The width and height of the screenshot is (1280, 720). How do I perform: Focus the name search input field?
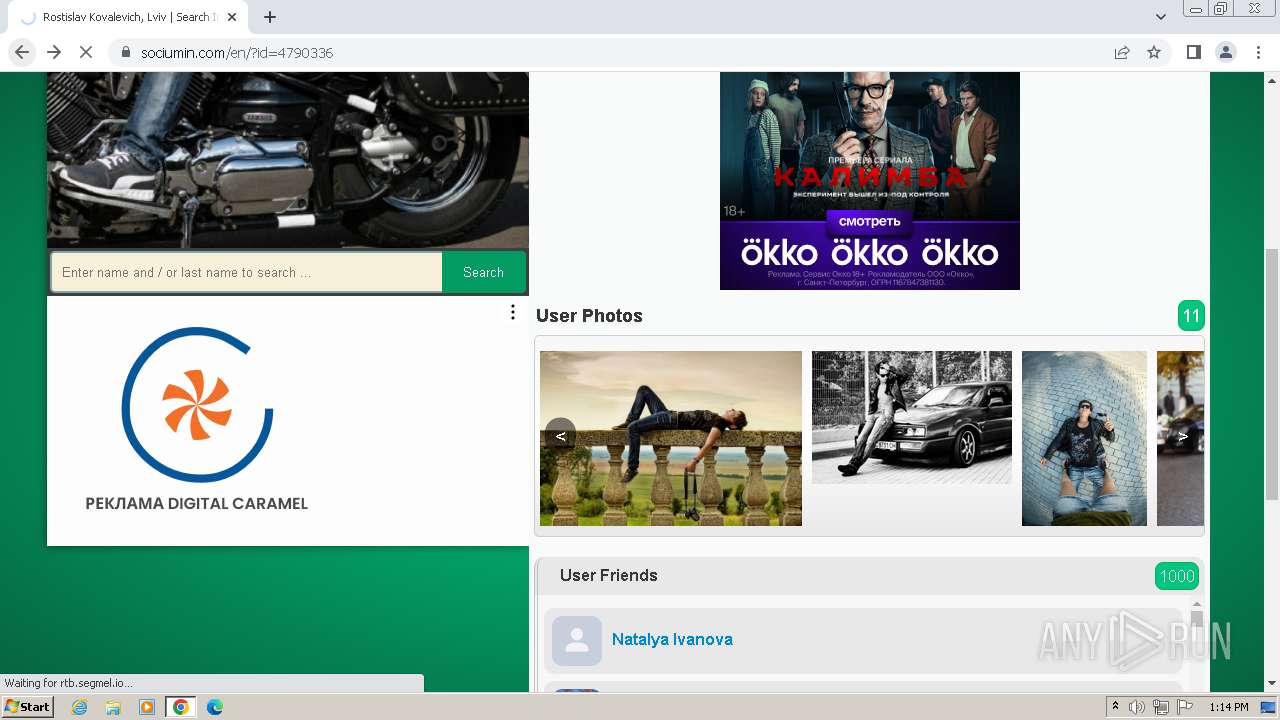247,272
